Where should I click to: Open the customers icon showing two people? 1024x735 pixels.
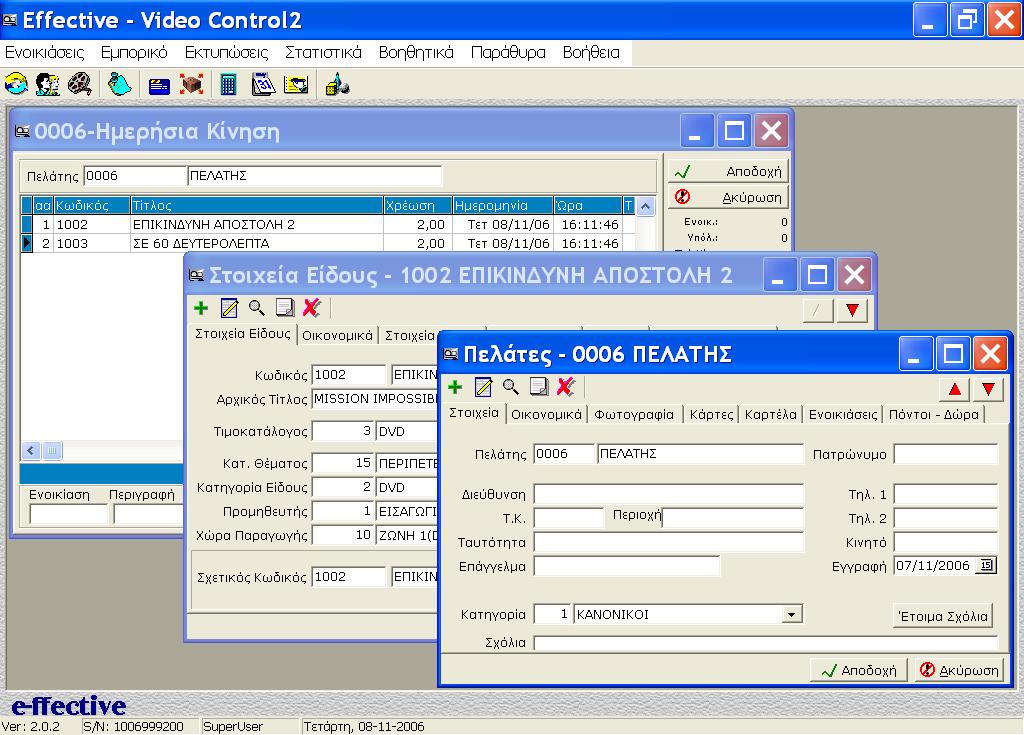click(47, 85)
